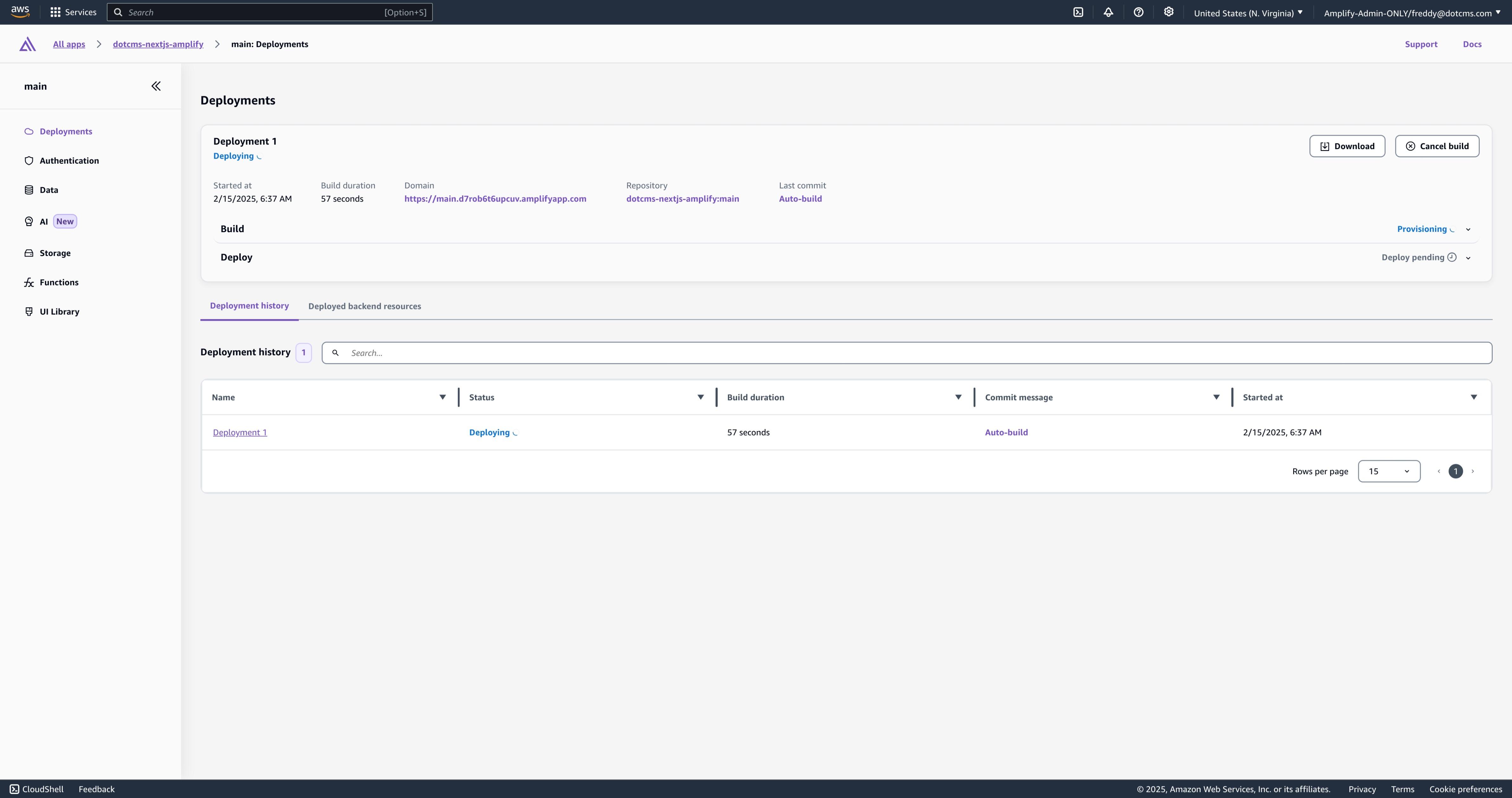Image resolution: width=1512 pixels, height=798 pixels.
Task: Select the Deployment history tab
Action: click(x=249, y=305)
